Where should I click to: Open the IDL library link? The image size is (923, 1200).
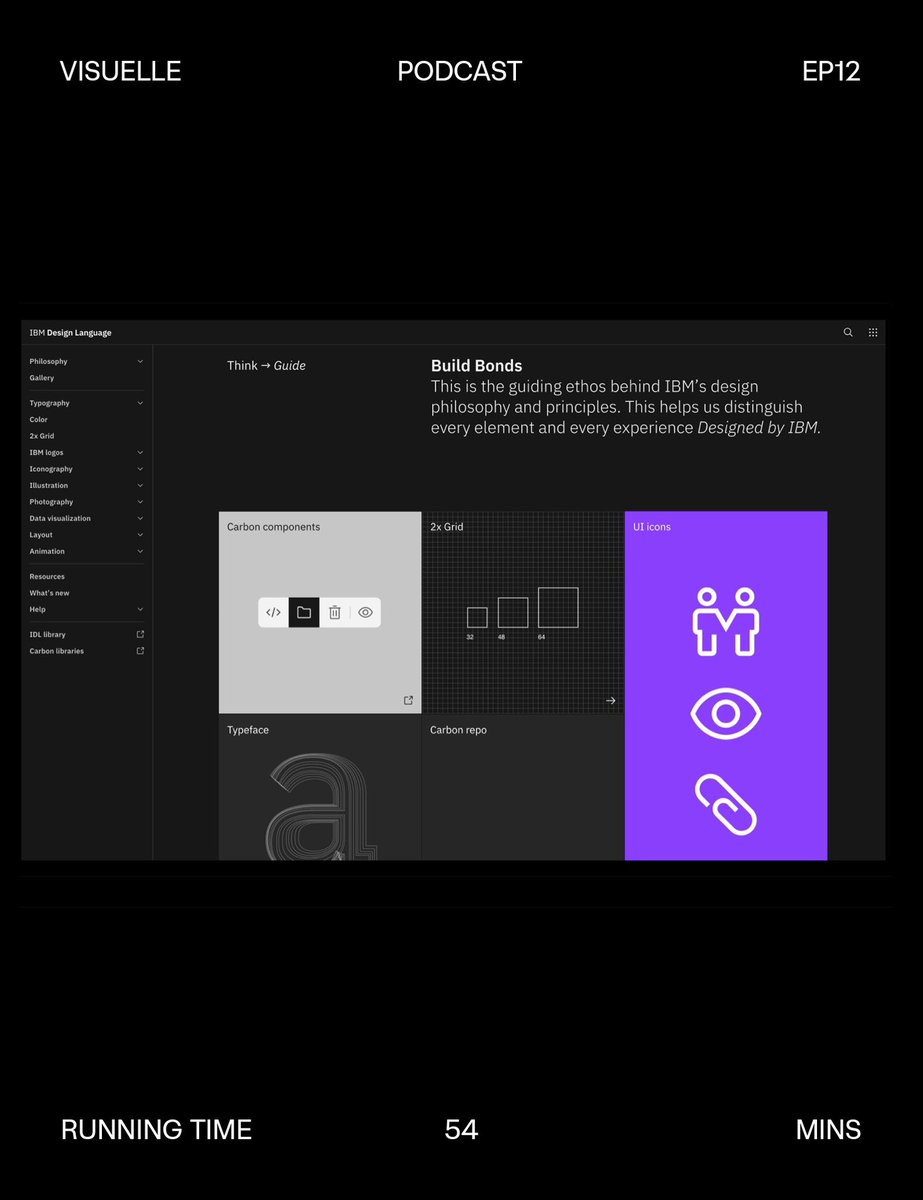tap(48, 635)
